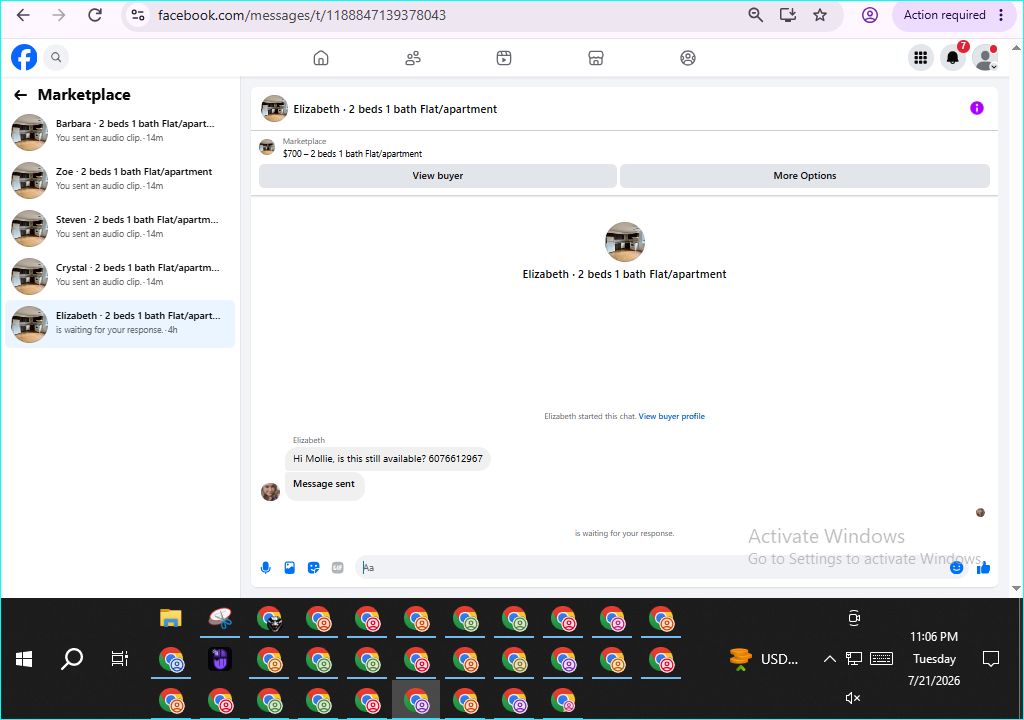Viewport: 1024px width, 720px height.
Task: Open the notifications bell with 7 badge
Action: 953,58
